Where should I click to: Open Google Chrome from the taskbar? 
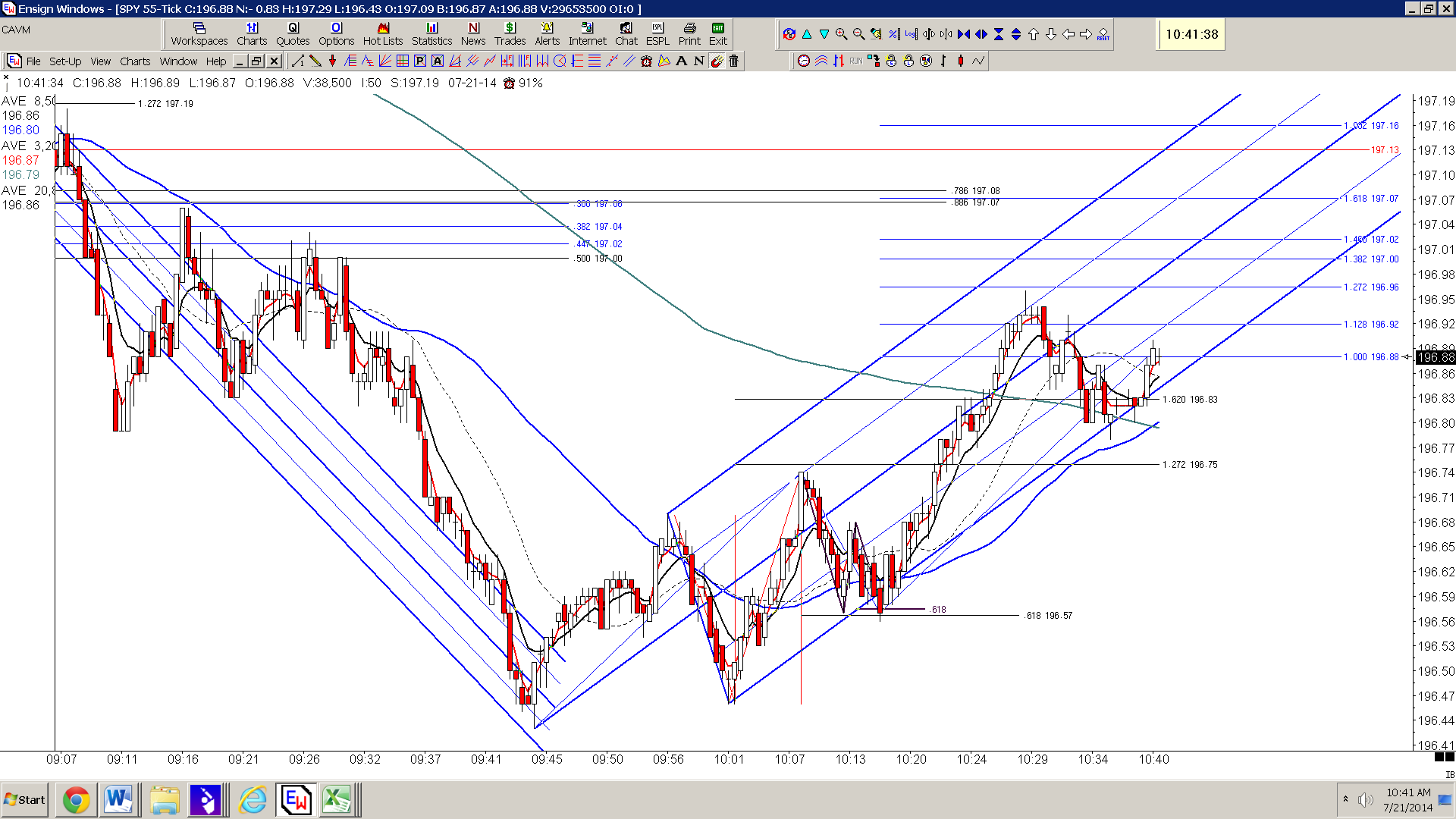[76, 800]
